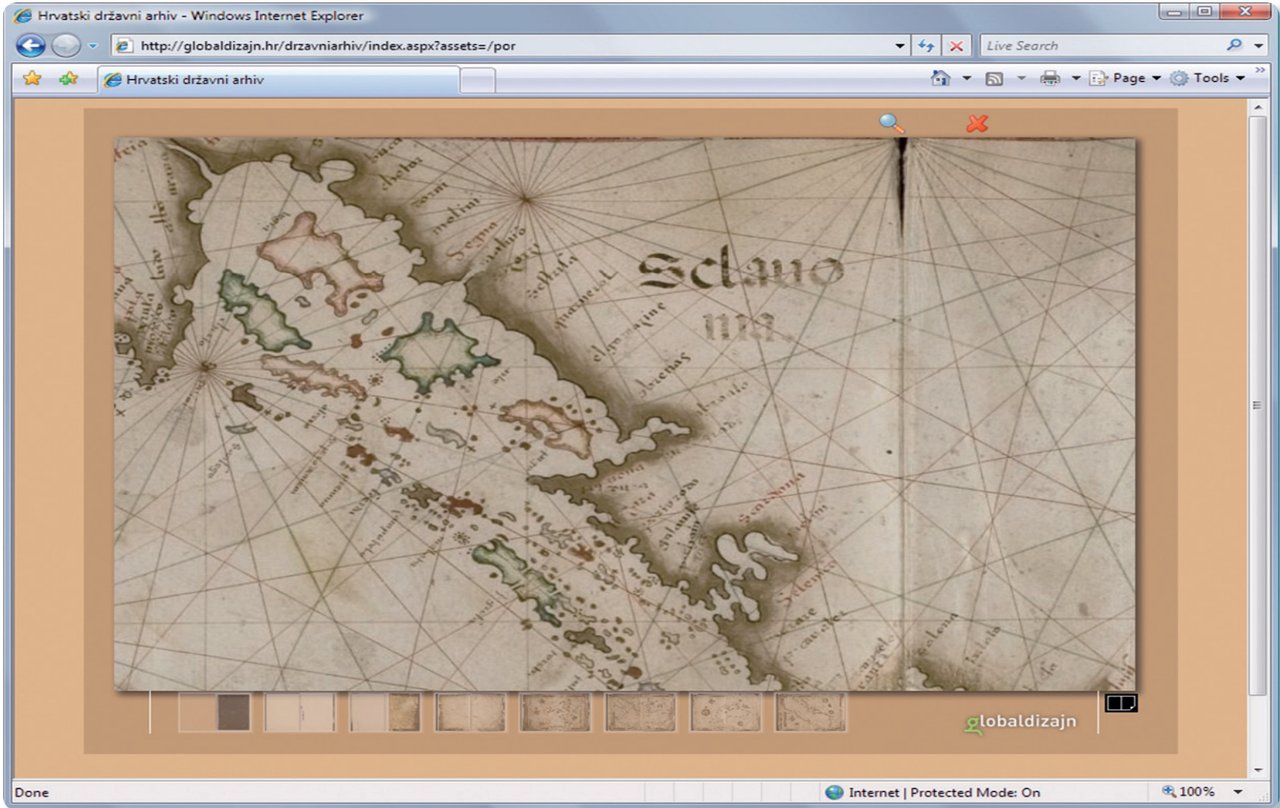Screen dimensions: 1280x808
Task: Click the Internet Explorer title bar icon
Action: (x=22, y=15)
